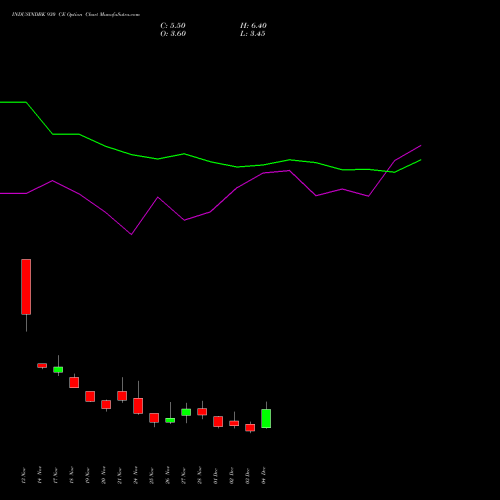The width and height of the screenshot is (500, 500).
Task: Click the red candlestick above 24 Nov
Action: coord(138,406)
